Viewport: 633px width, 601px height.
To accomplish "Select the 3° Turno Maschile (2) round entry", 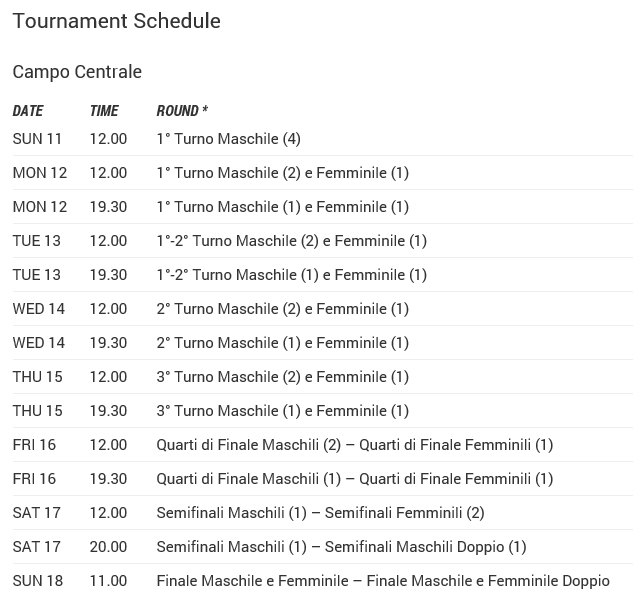I will coord(282,377).
